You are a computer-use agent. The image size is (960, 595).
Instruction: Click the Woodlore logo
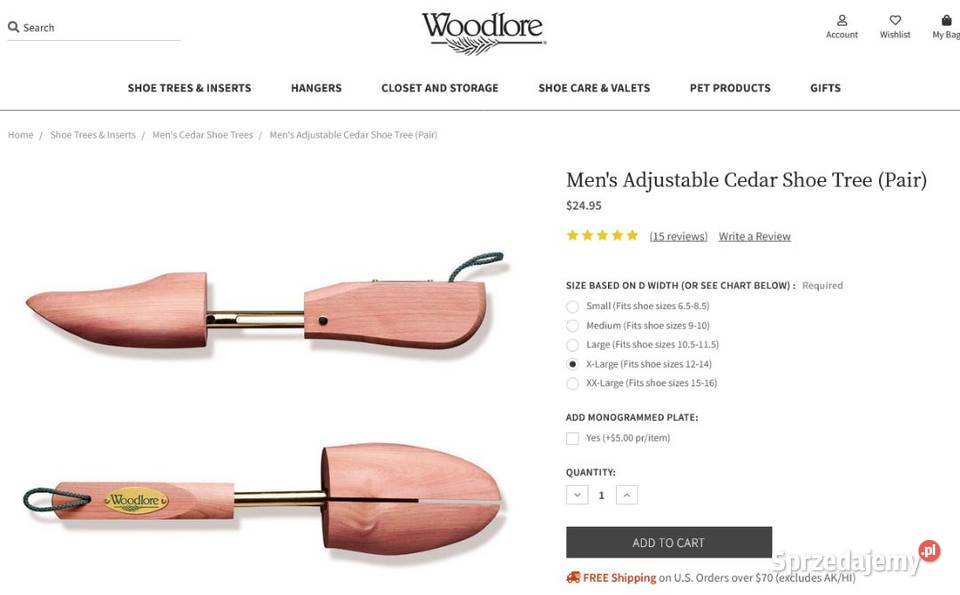tap(483, 31)
